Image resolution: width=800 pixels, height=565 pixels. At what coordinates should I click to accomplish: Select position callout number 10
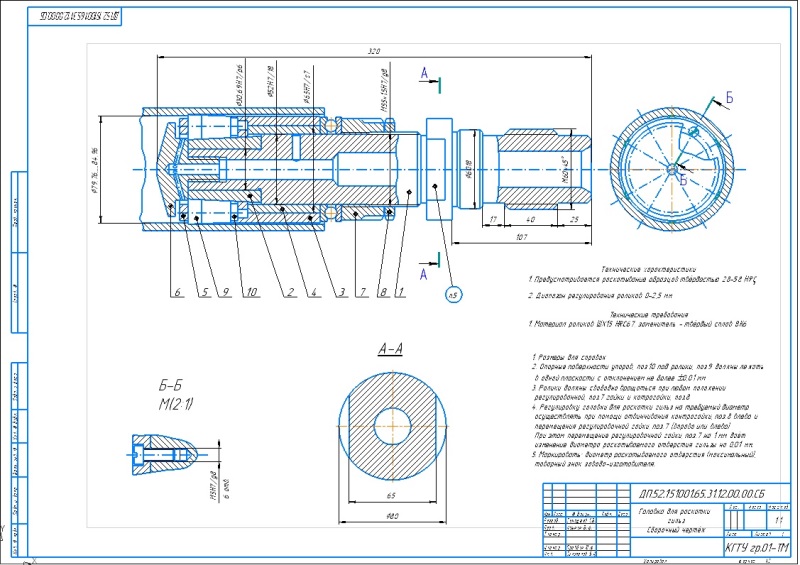click(251, 292)
